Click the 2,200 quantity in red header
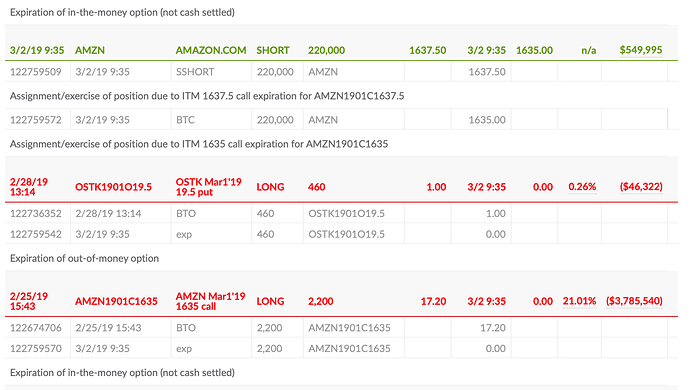This screenshot has width=690, height=390. click(320, 302)
